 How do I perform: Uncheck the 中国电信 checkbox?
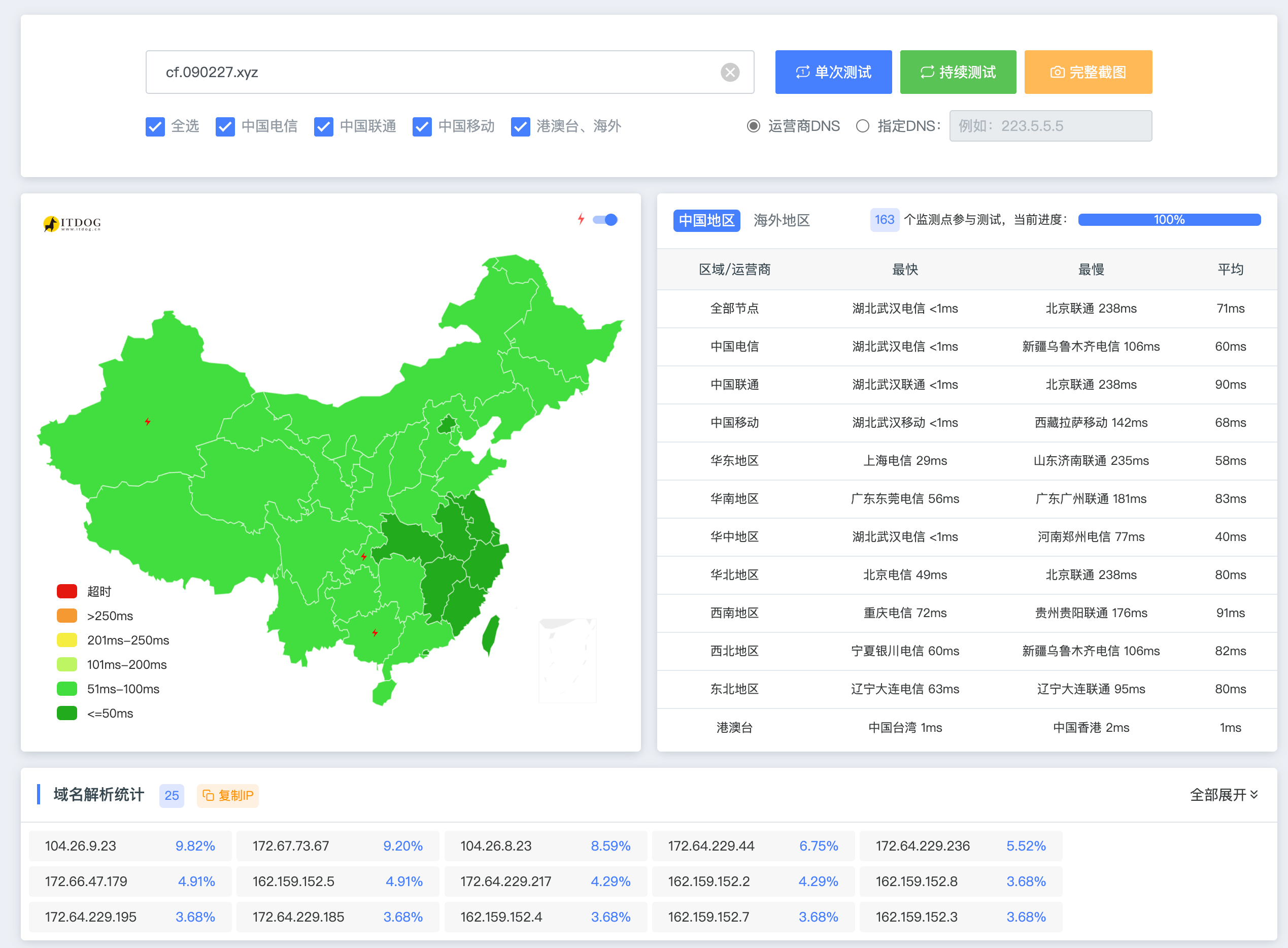pyautogui.click(x=225, y=126)
